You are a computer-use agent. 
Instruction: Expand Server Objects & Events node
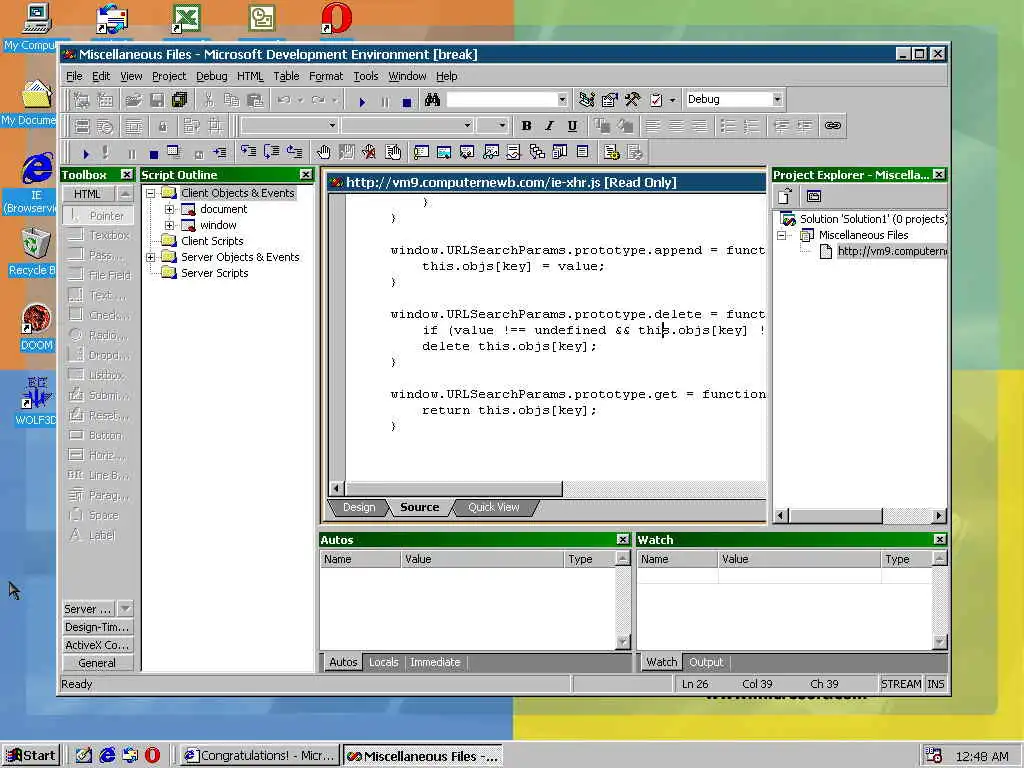pos(150,257)
